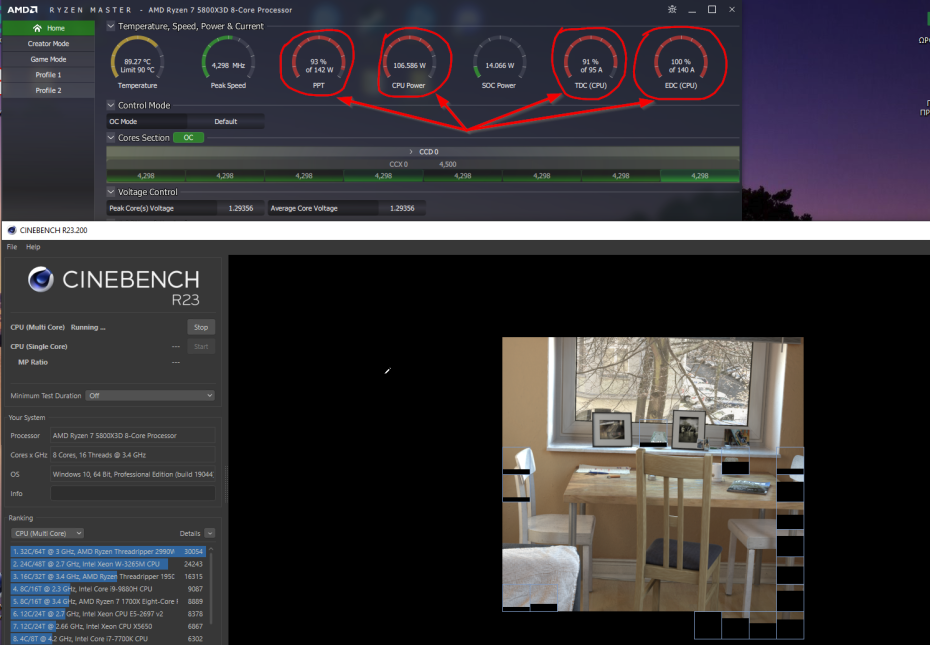The width and height of the screenshot is (930, 645).
Task: Click the Processor name field
Action: 133,436
